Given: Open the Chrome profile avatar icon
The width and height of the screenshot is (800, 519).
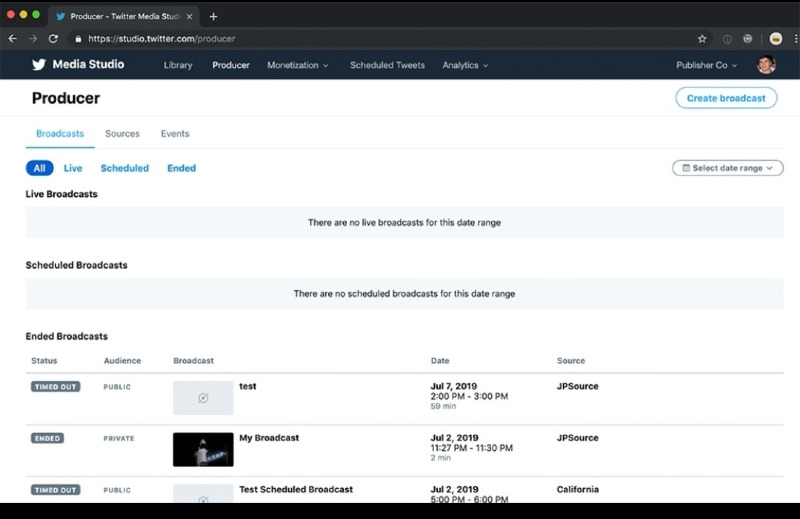Looking at the screenshot, I should [776, 39].
